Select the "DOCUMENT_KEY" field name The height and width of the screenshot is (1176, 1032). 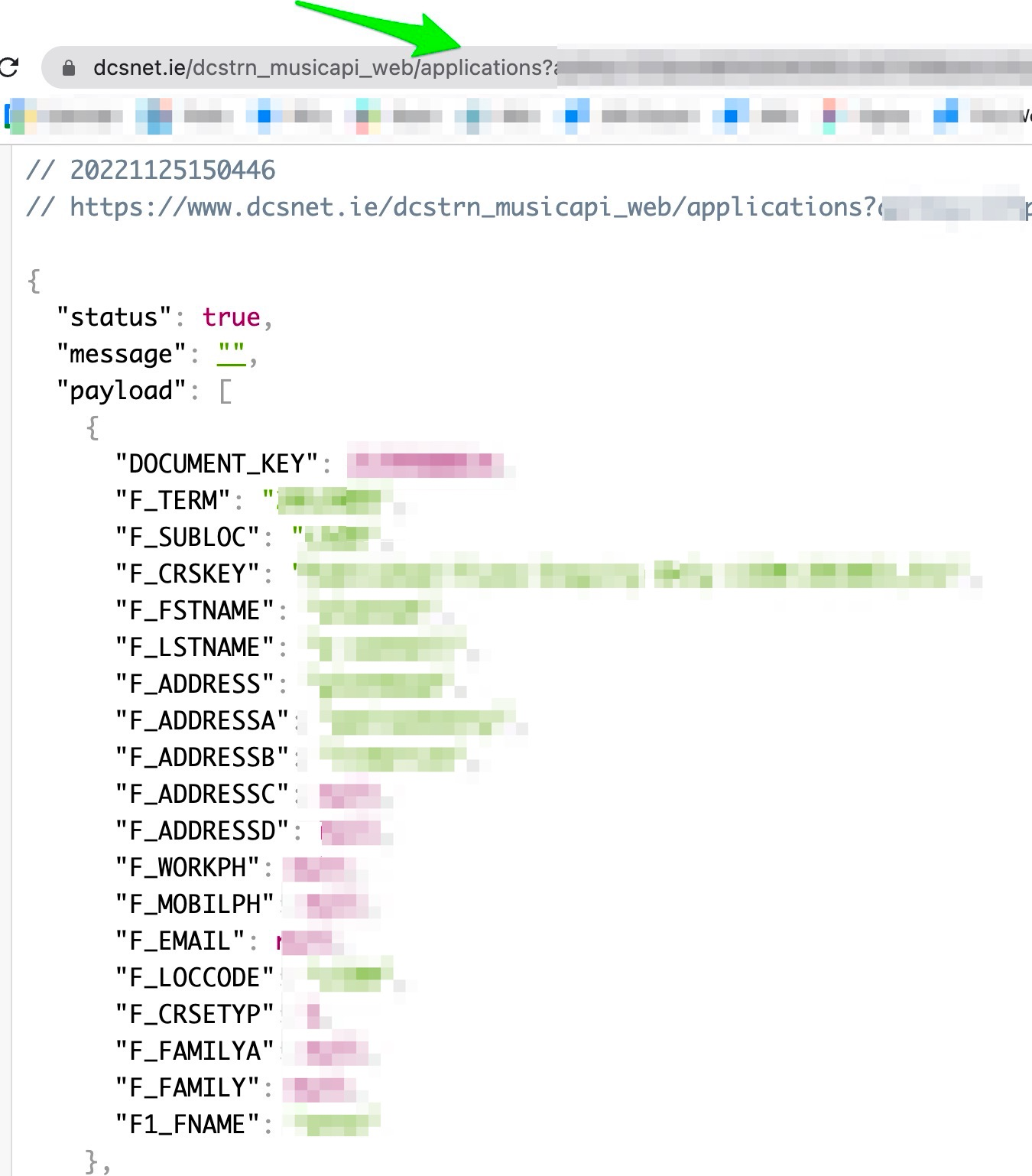216,464
